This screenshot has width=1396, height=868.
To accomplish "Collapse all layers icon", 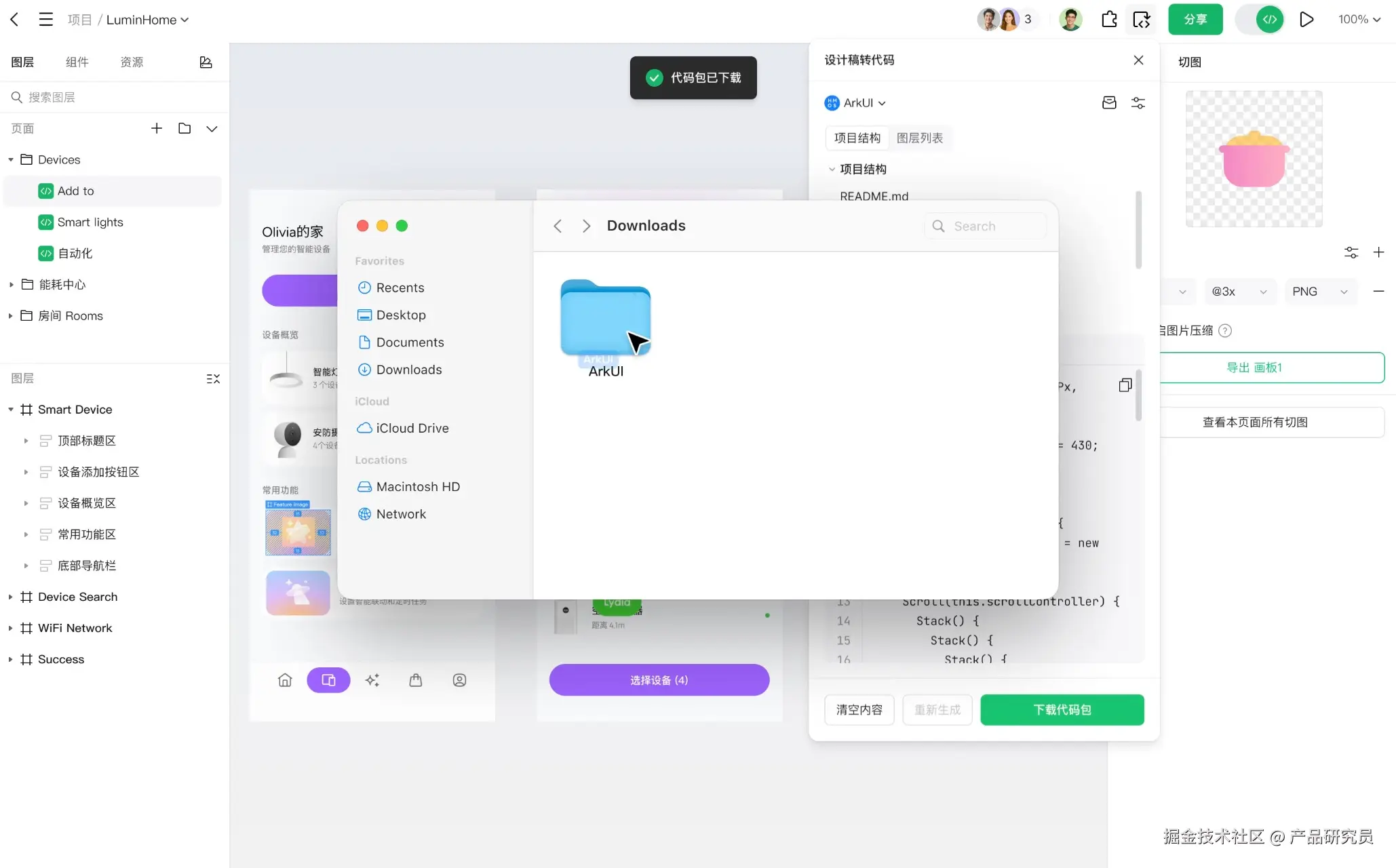I will point(213,378).
